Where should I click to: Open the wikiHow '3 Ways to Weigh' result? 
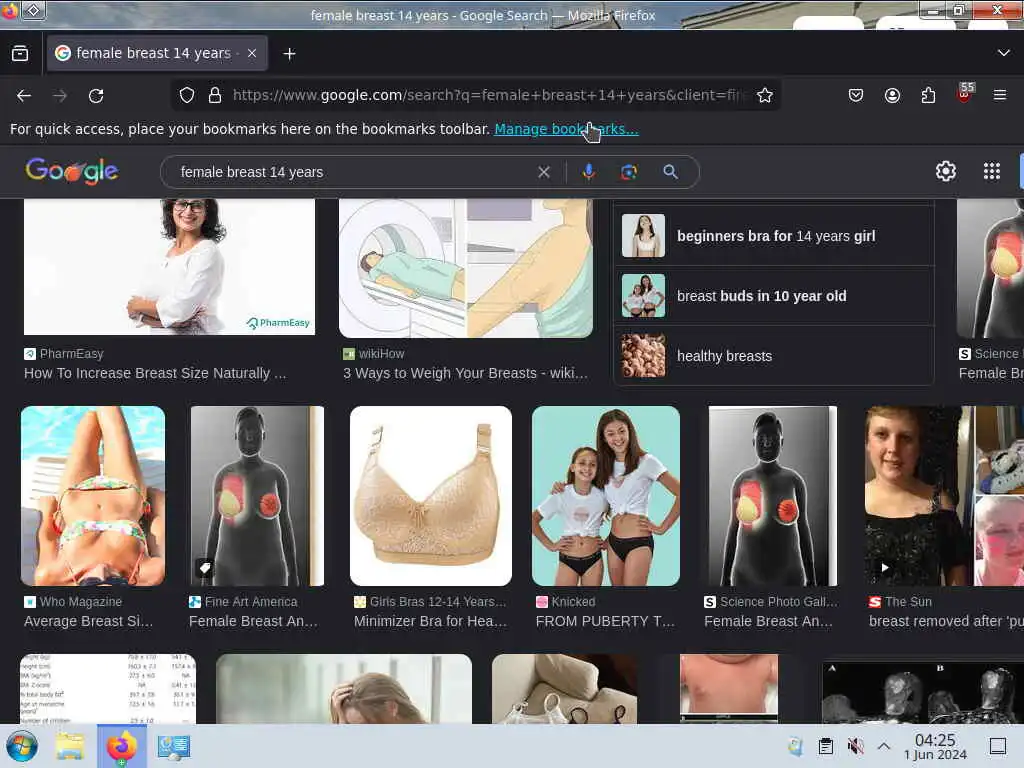click(x=466, y=374)
